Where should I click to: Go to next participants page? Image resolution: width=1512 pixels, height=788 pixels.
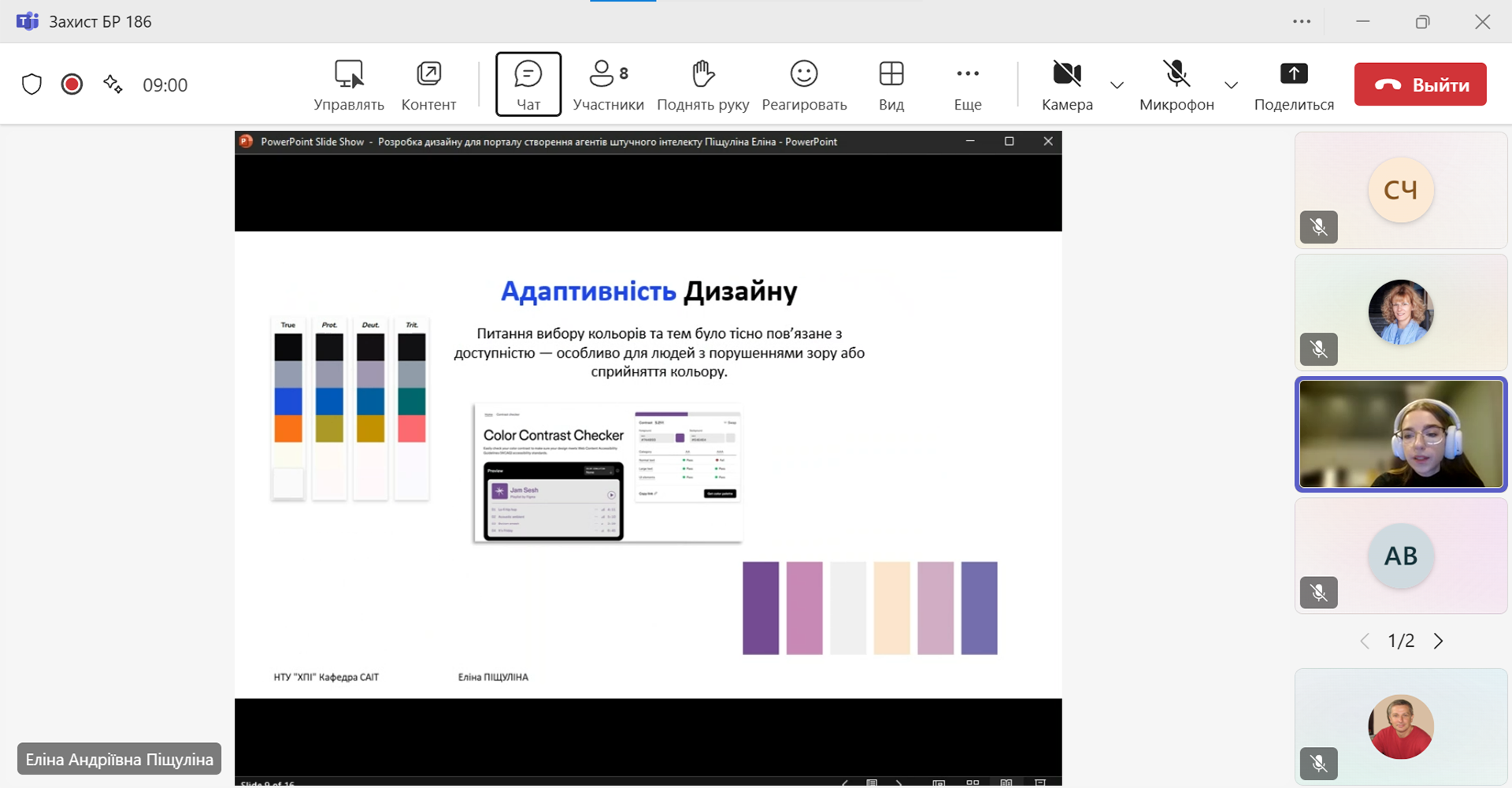click(1438, 641)
